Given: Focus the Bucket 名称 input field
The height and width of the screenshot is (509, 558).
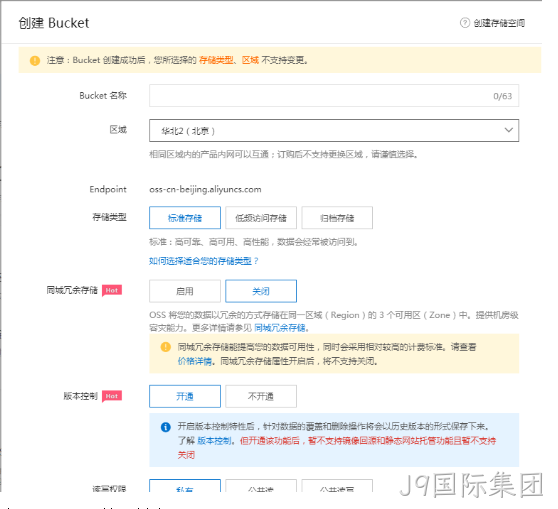Looking at the screenshot, I should (334, 96).
